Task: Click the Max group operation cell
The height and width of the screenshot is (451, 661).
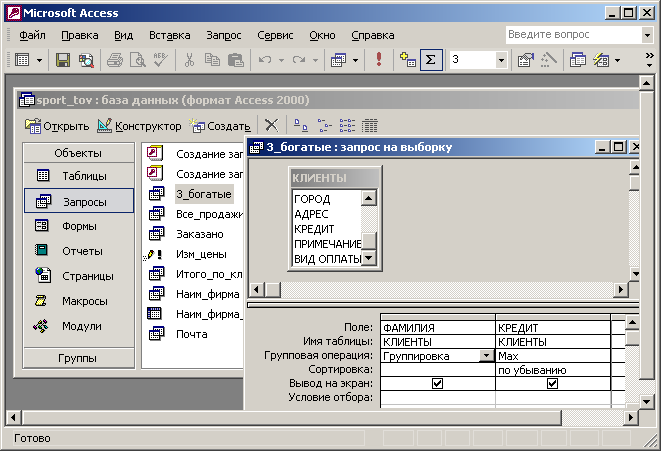Action: click(x=553, y=356)
